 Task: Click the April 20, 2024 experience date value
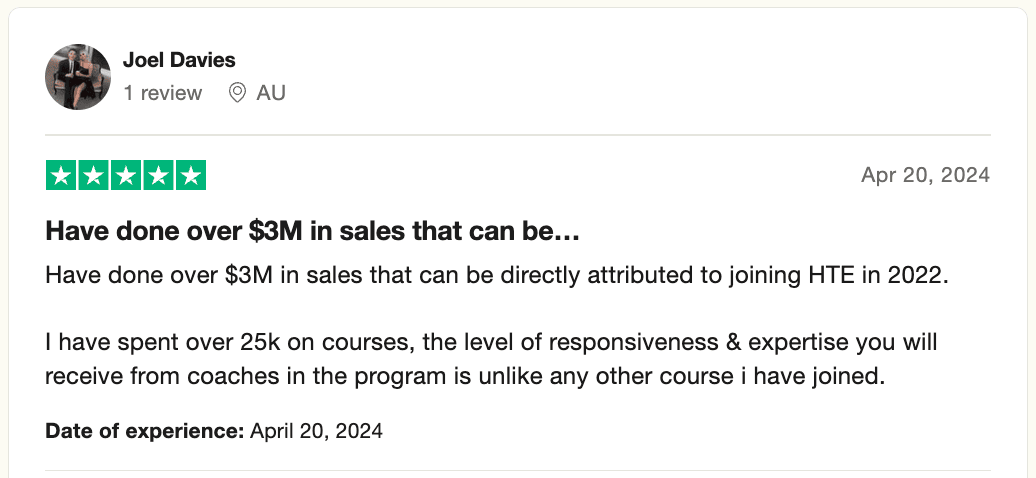coord(316,432)
